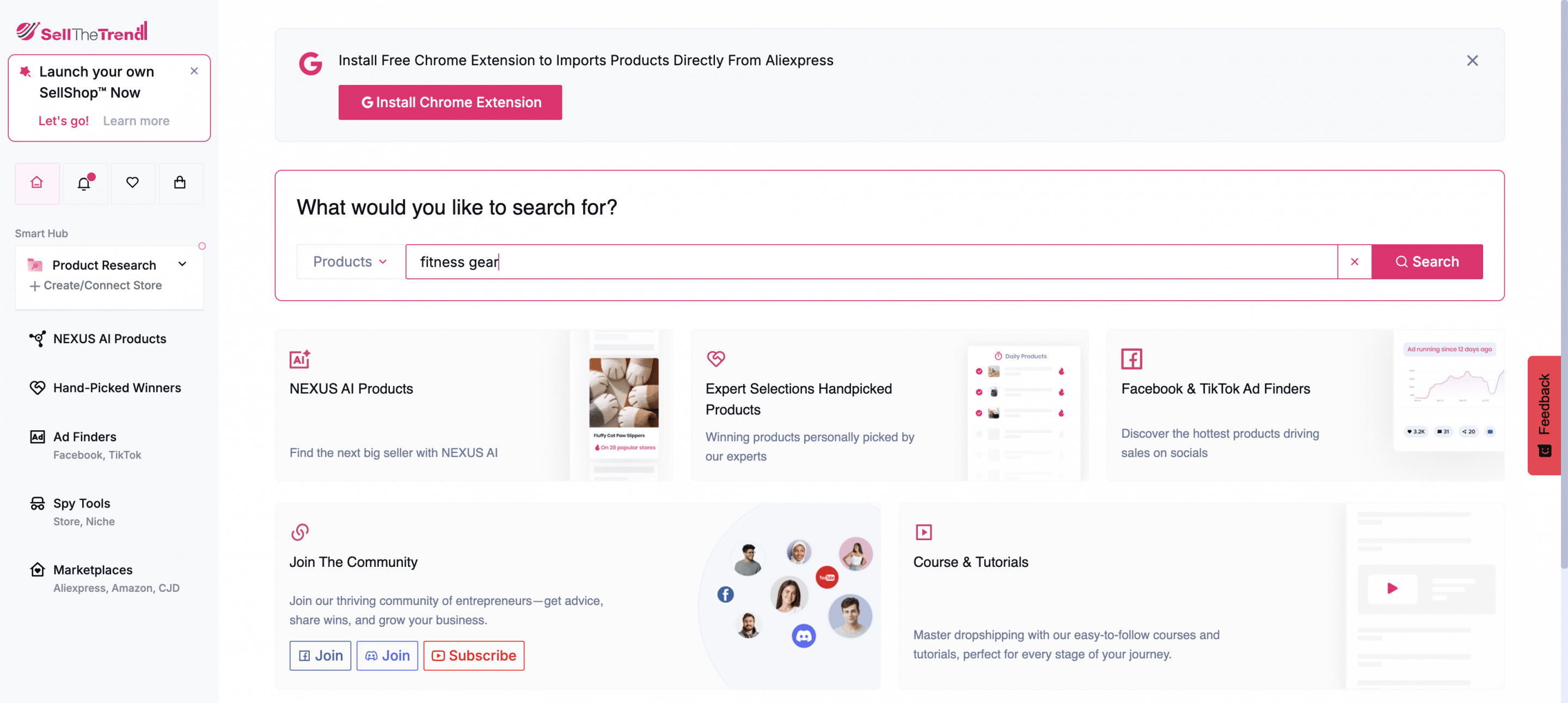Click the SellTheTrend logo
This screenshot has height=703, width=1568.
pyautogui.click(x=82, y=31)
